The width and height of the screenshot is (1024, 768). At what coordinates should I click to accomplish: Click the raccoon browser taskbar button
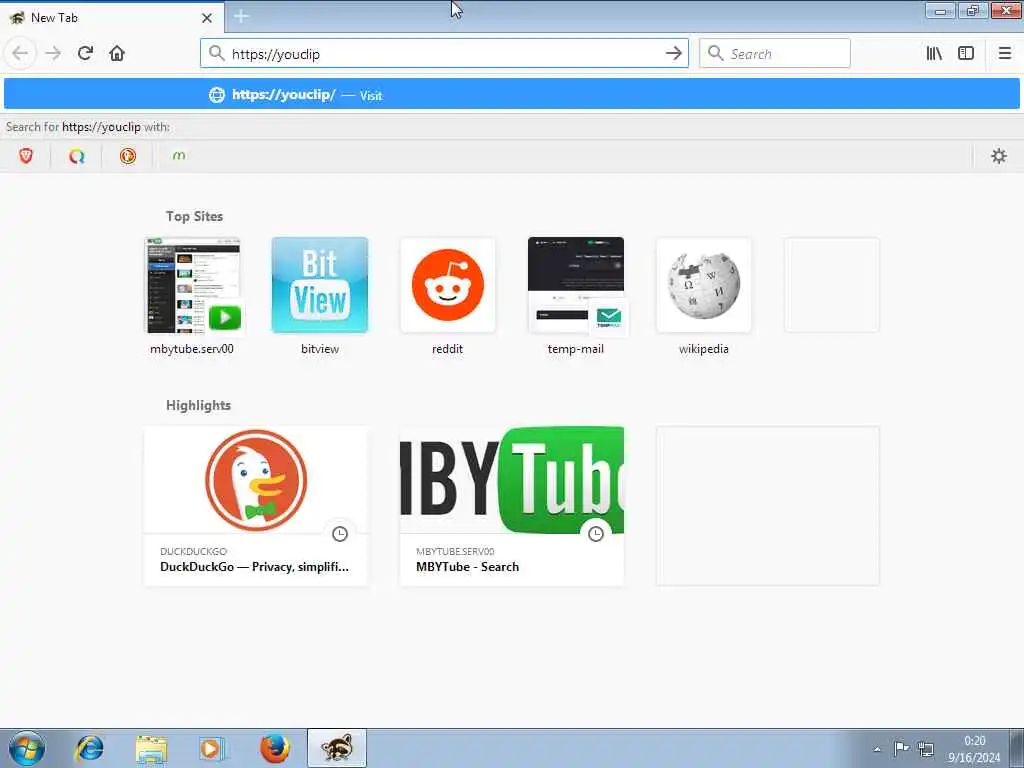(337, 748)
